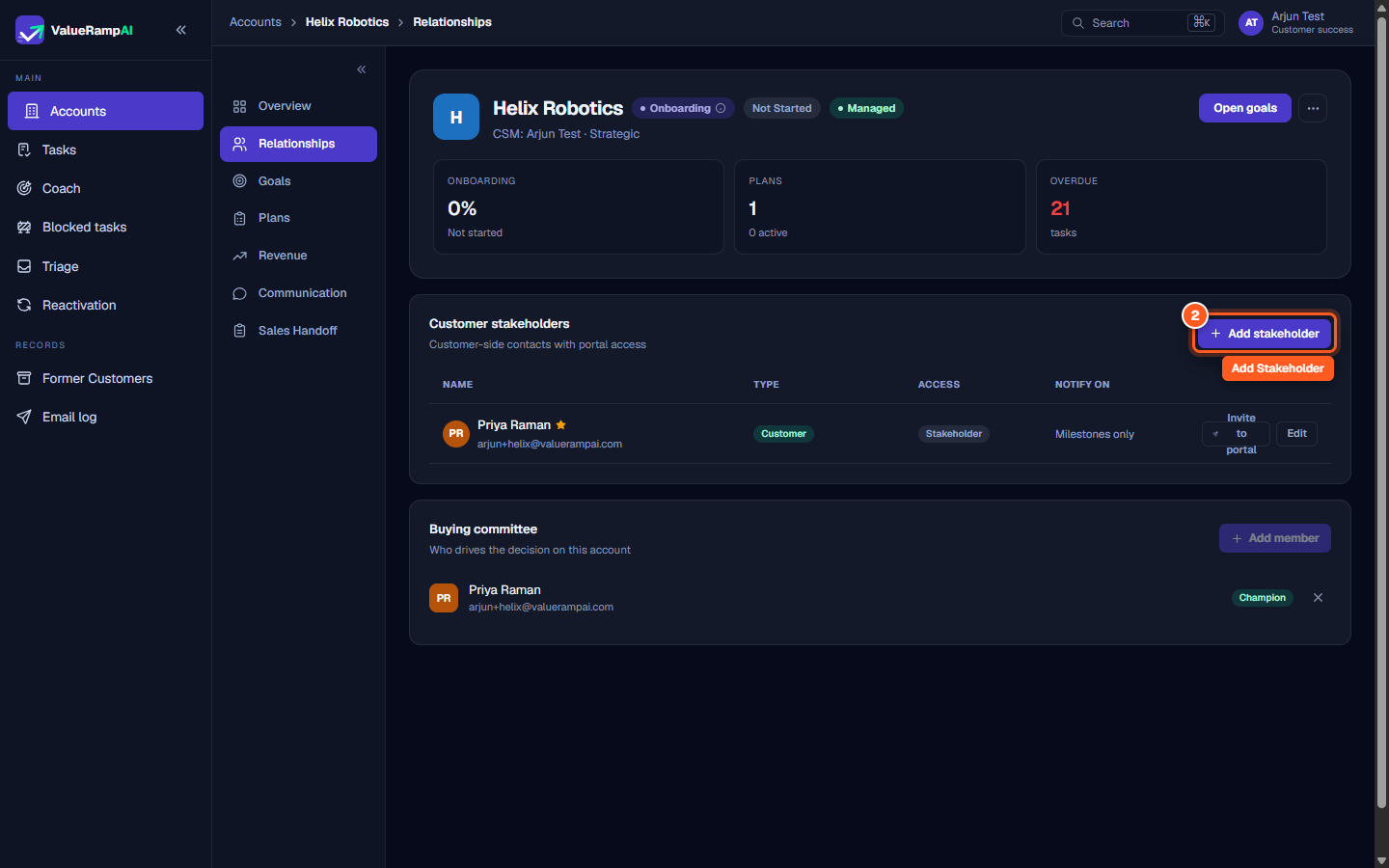This screenshot has height=868, width=1389.
Task: Open Former Customers records
Action: [x=105, y=378]
